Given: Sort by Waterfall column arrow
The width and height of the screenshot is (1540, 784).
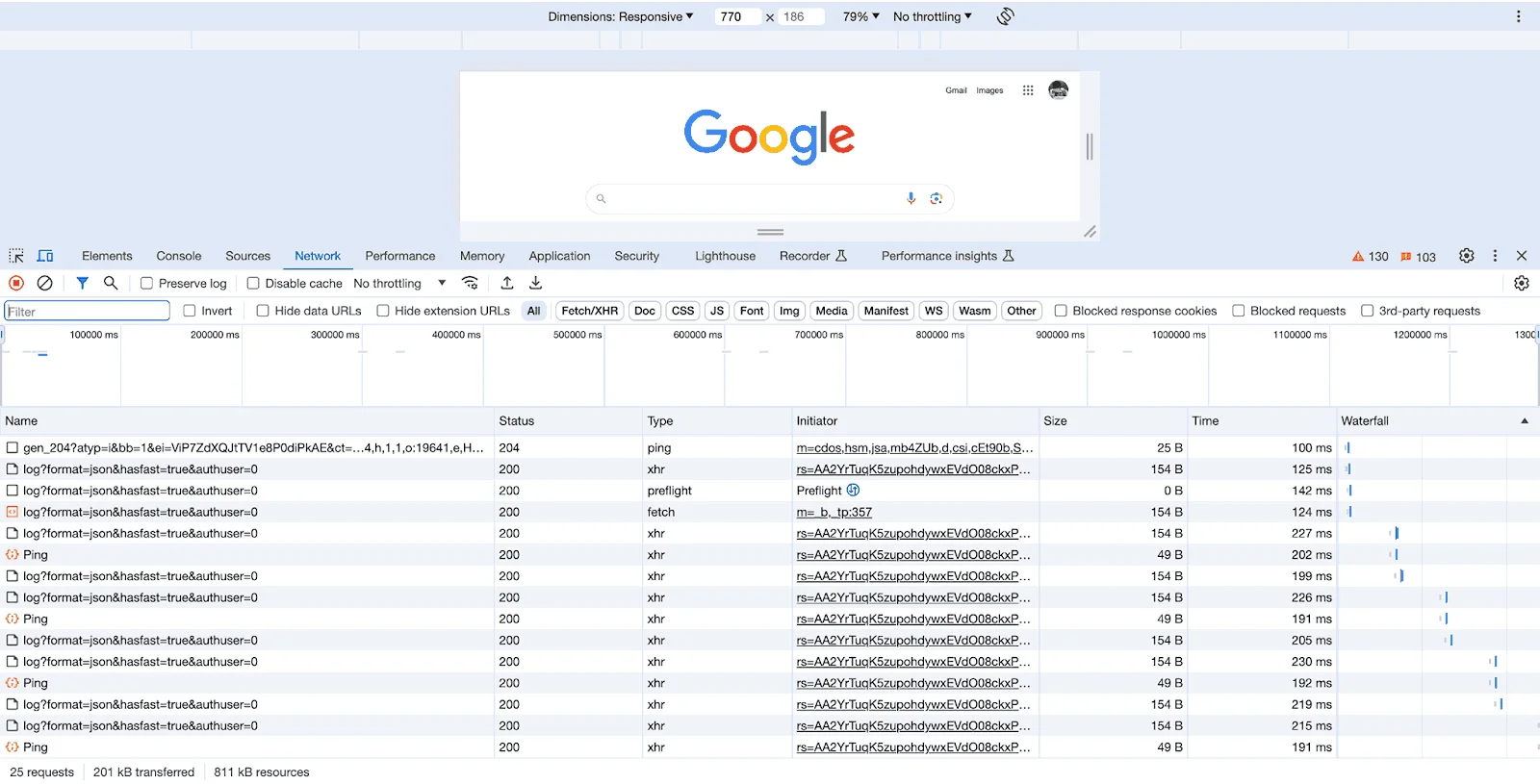Looking at the screenshot, I should (1524, 420).
